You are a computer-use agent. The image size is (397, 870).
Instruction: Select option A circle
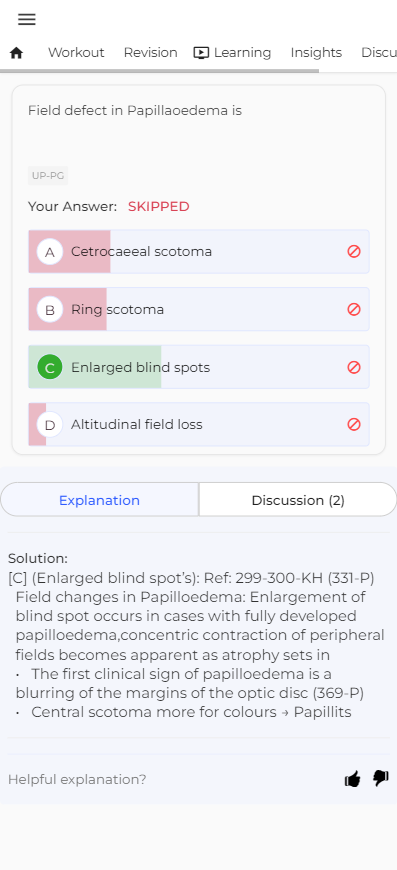[50, 252]
